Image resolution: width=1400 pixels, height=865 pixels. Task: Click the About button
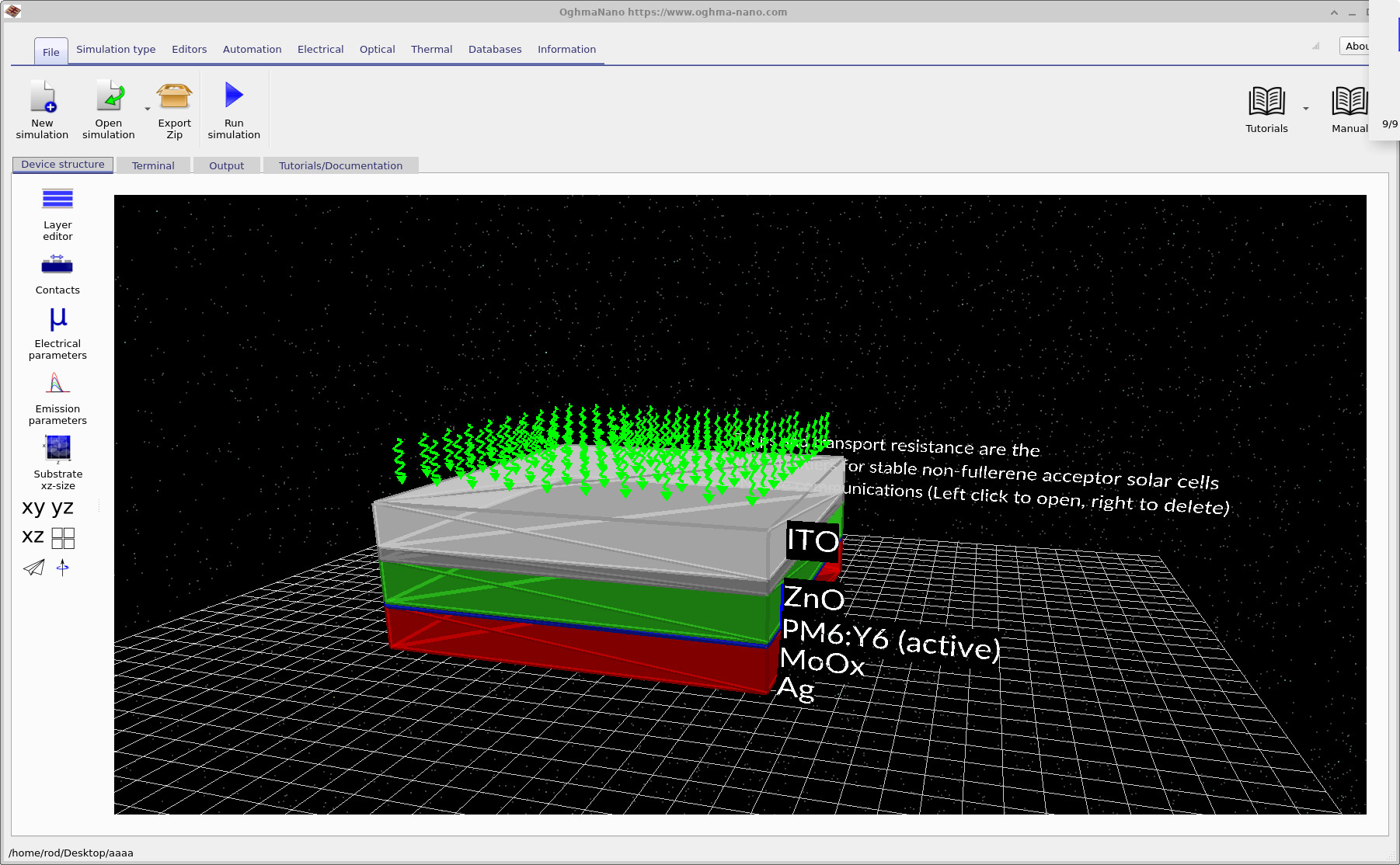(1356, 47)
